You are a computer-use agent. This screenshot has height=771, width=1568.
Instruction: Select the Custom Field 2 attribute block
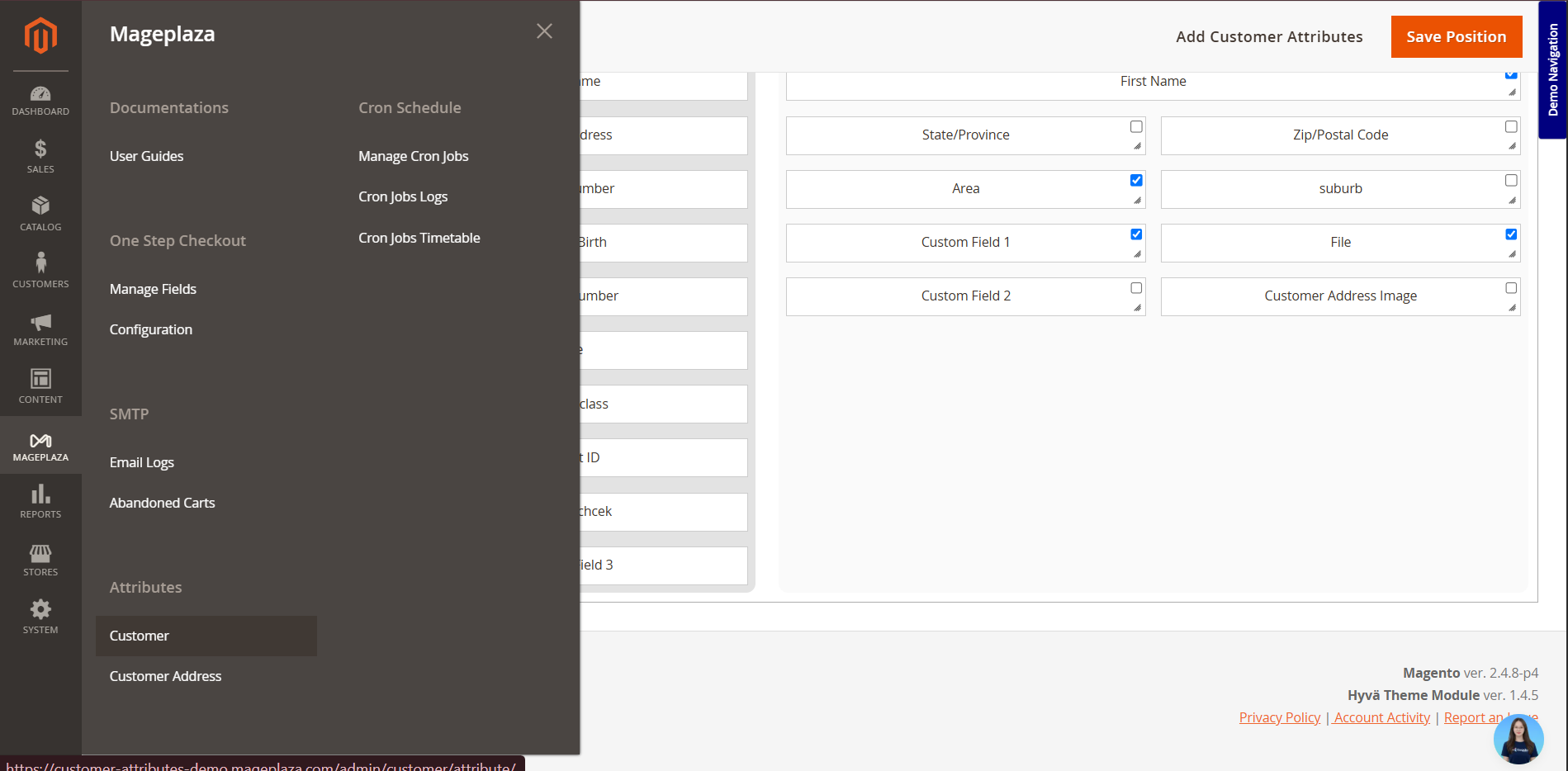pos(965,296)
